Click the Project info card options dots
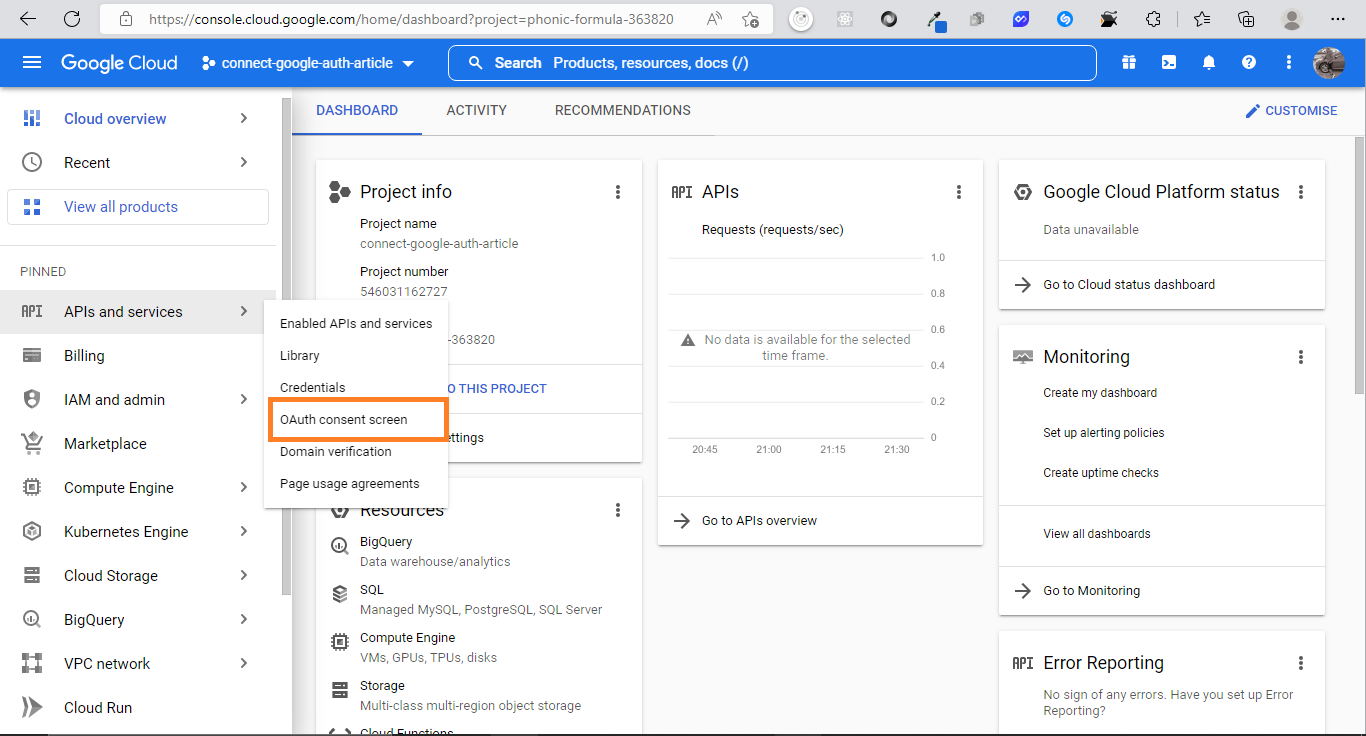The height and width of the screenshot is (736, 1366). coord(618,191)
